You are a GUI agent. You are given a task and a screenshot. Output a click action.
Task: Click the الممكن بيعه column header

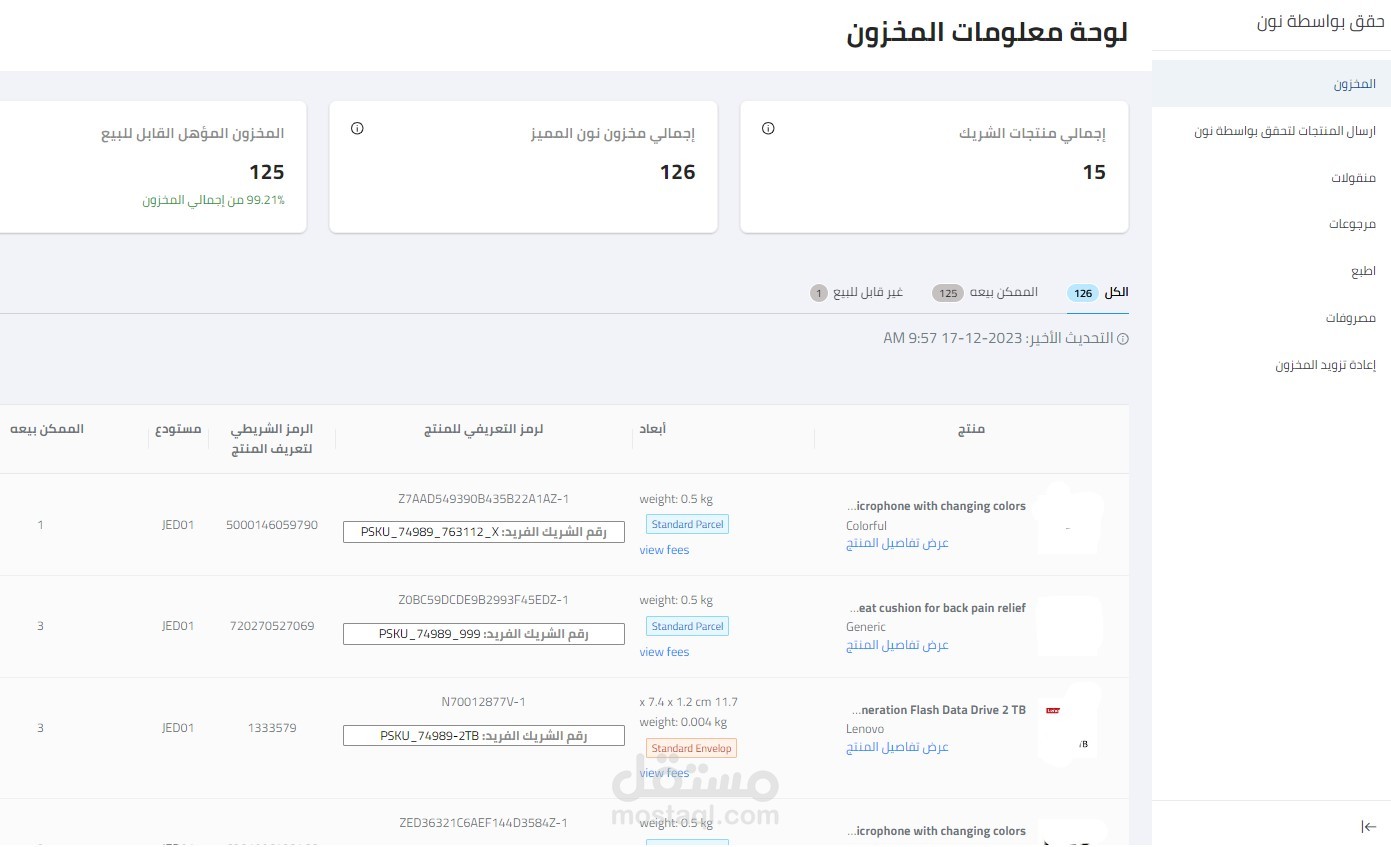point(47,429)
